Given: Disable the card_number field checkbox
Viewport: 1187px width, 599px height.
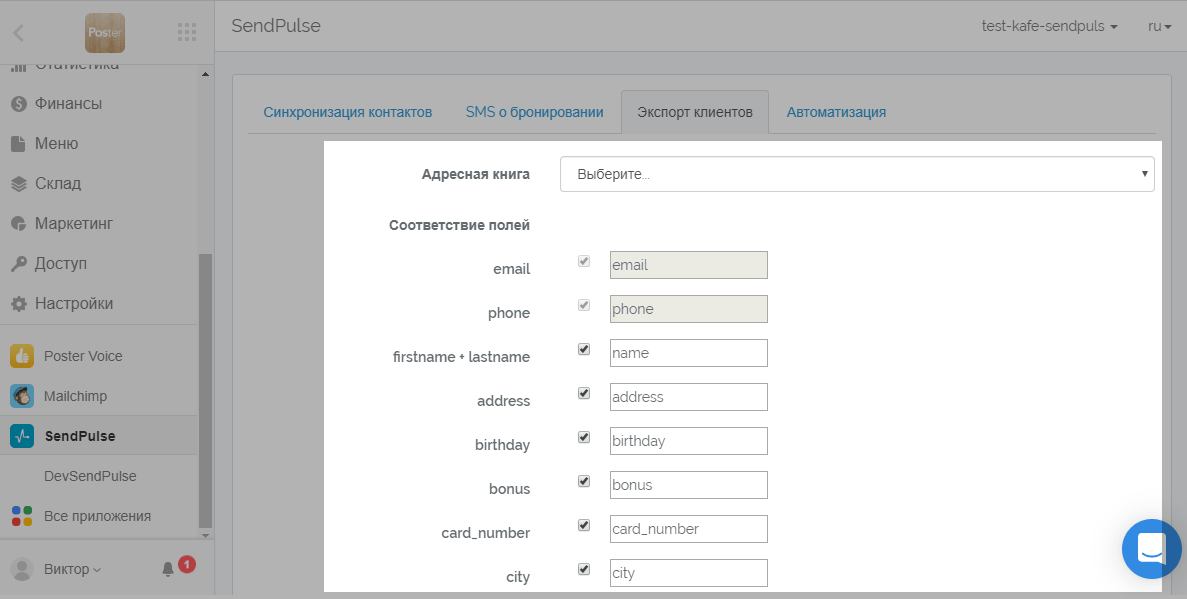Looking at the screenshot, I should (584, 525).
